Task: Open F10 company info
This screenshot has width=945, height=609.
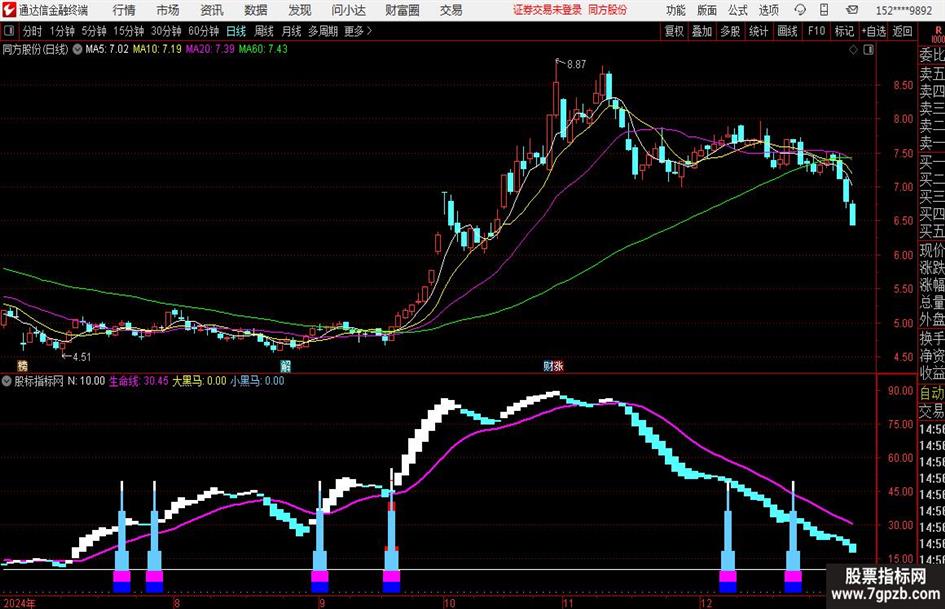Action: click(x=817, y=31)
